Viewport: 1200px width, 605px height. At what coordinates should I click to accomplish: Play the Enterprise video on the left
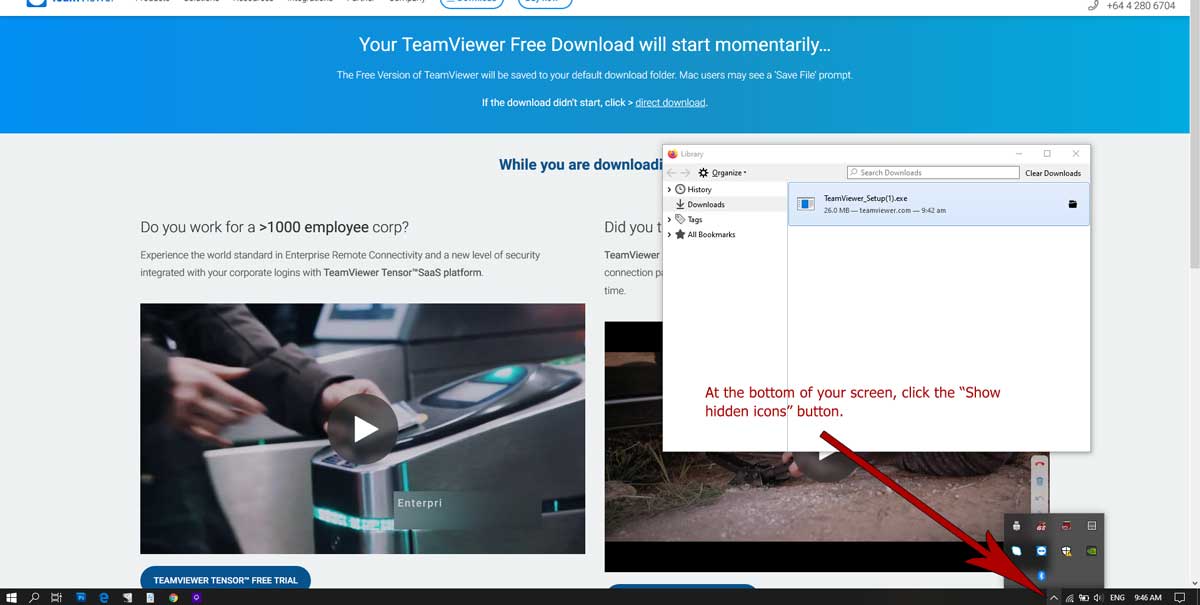(x=362, y=428)
